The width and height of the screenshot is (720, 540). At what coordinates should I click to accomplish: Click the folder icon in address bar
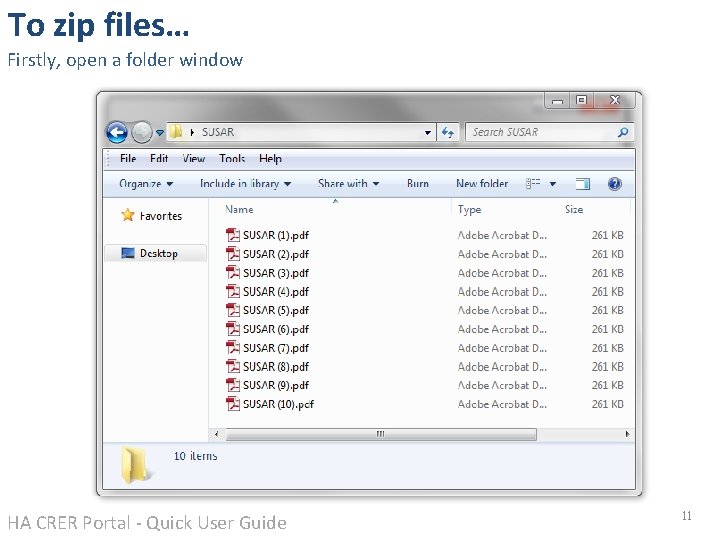tap(176, 132)
